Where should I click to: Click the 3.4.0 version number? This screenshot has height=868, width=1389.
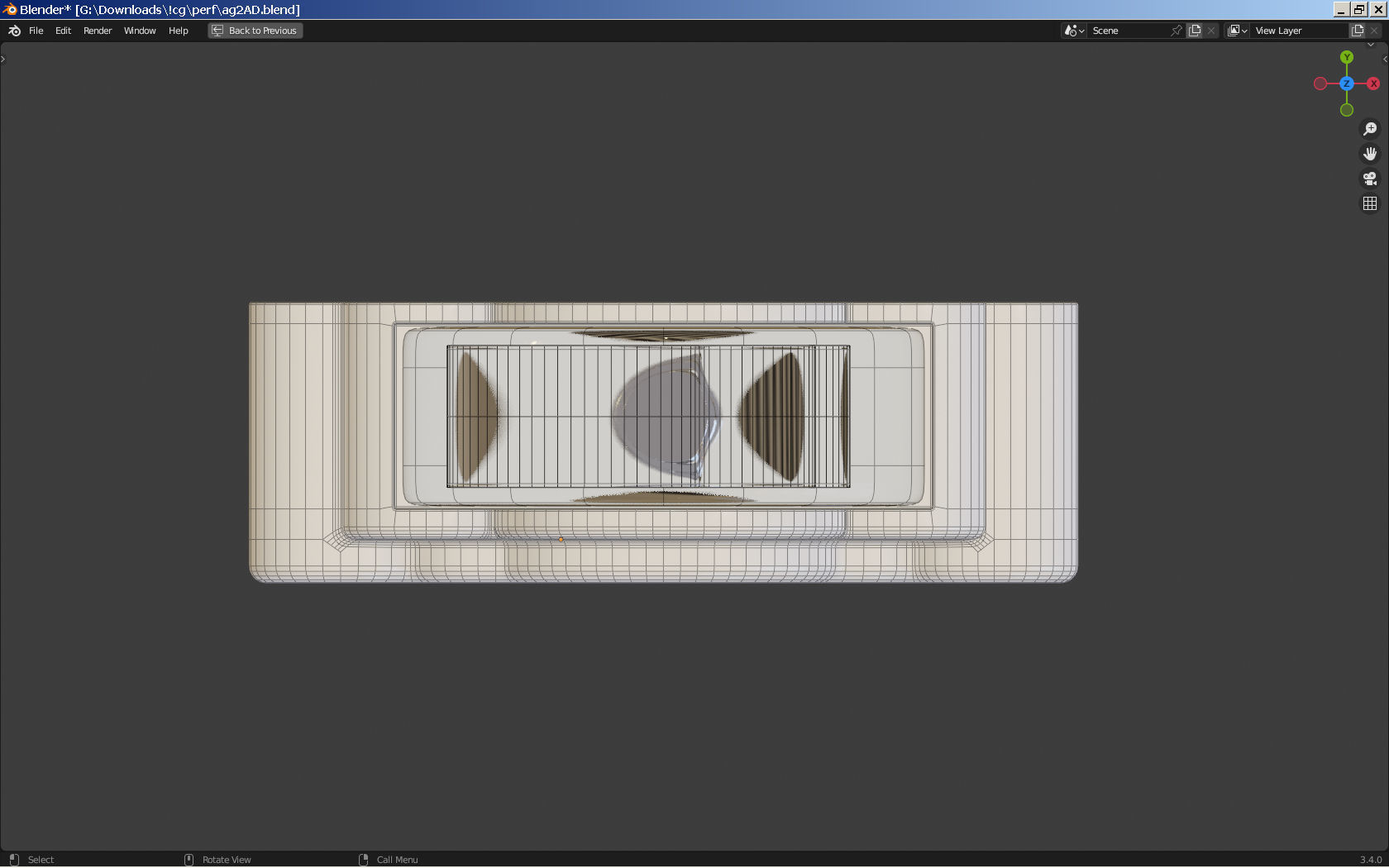click(1371, 860)
